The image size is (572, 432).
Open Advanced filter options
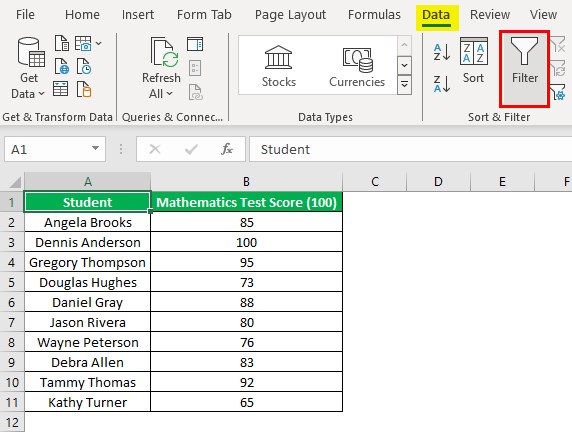pos(557,92)
